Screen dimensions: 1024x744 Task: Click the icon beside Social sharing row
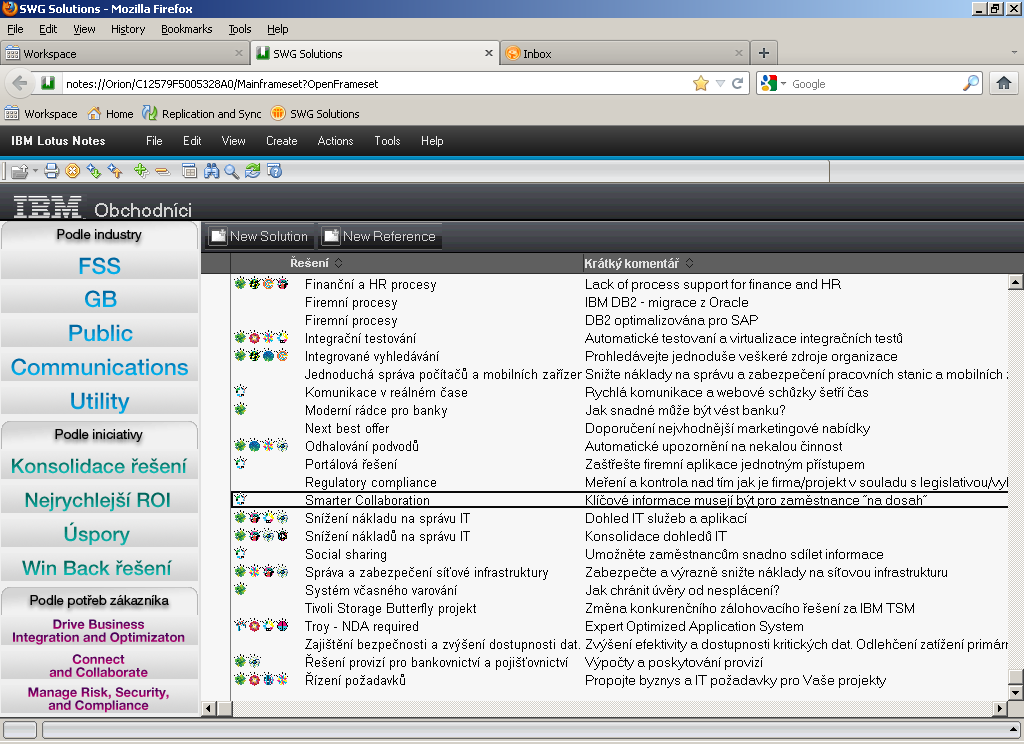pyautogui.click(x=240, y=554)
